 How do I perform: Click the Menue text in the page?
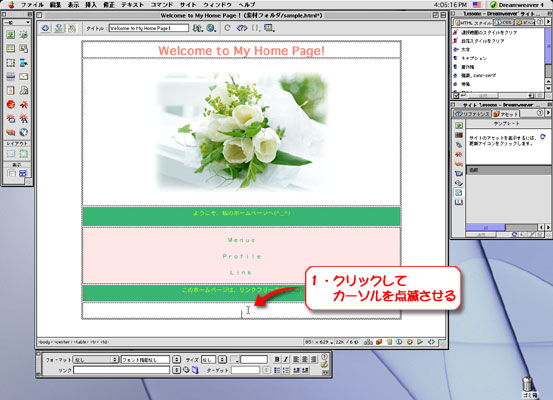pyautogui.click(x=241, y=240)
